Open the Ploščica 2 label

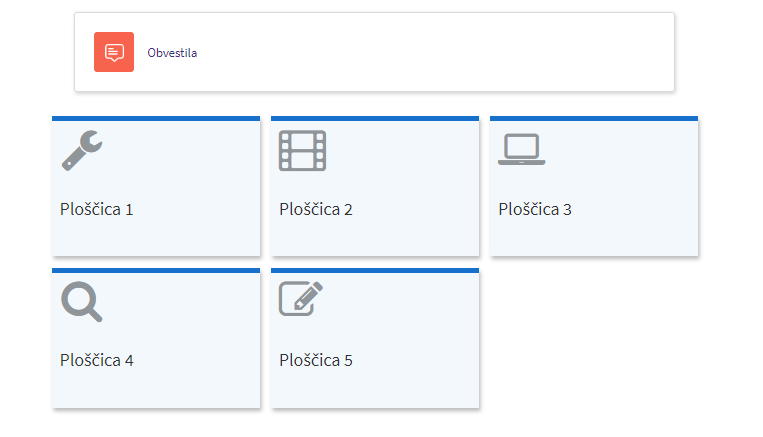(x=316, y=210)
